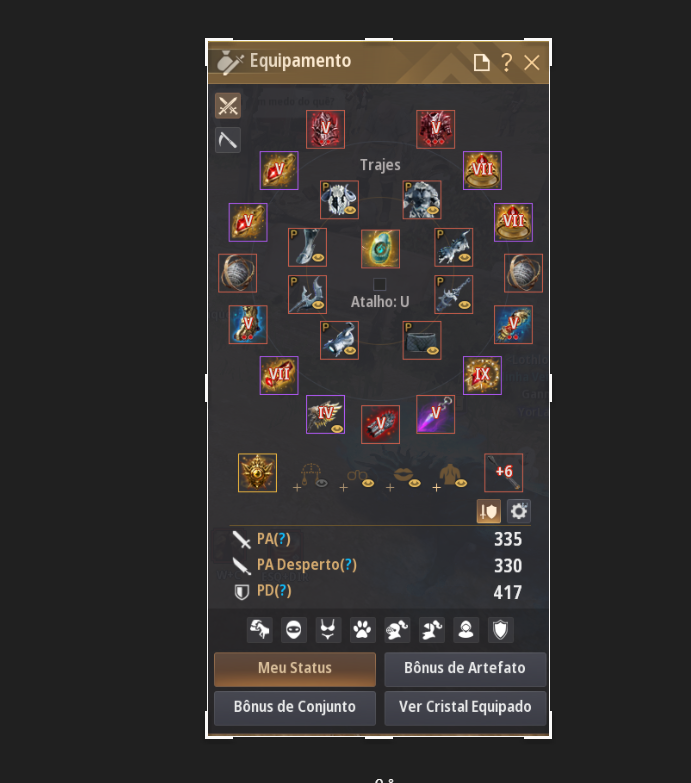
Task: Click the document page icon in header
Action: (x=481, y=63)
